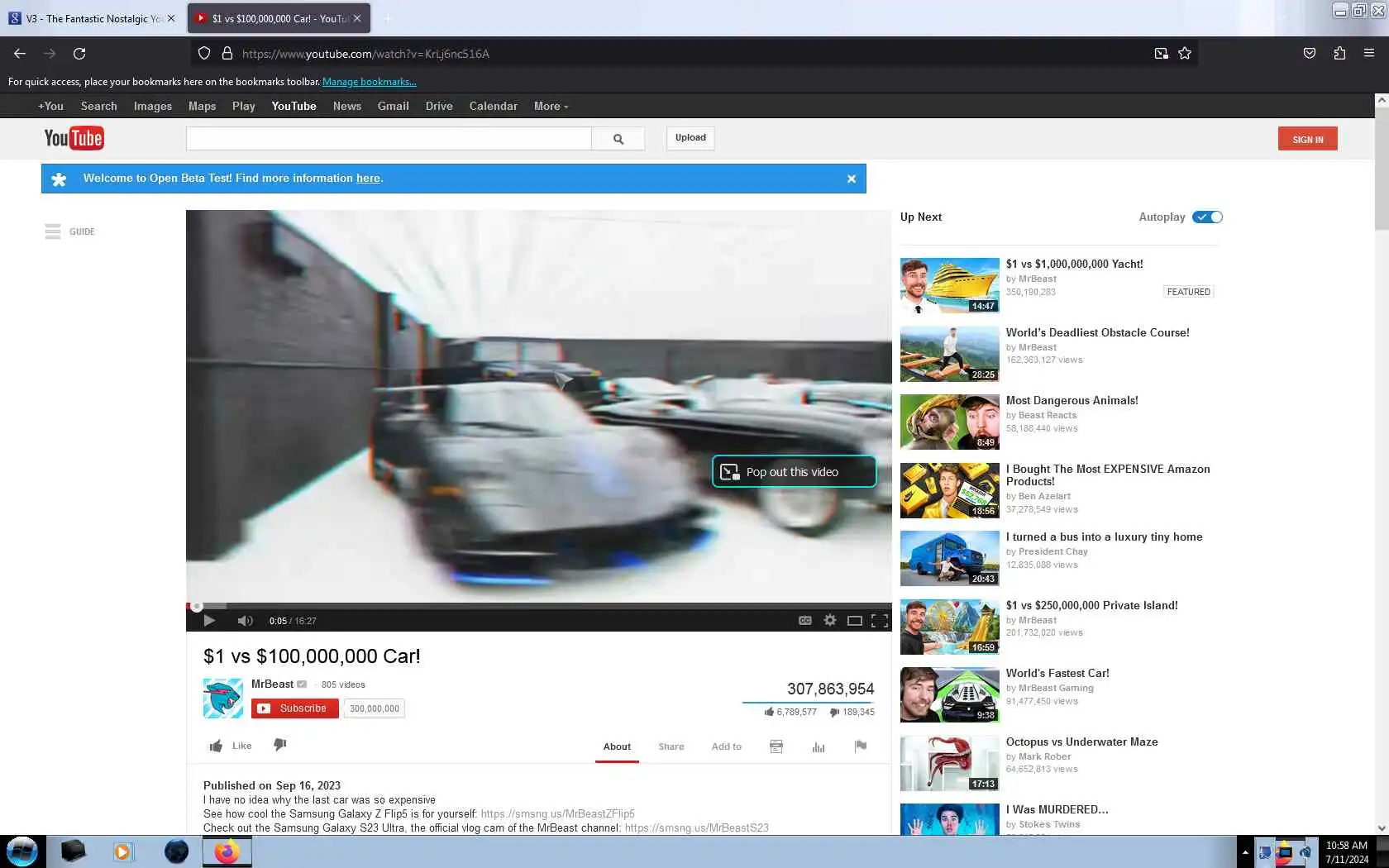Open the 'here' link in beta banner

click(368, 179)
